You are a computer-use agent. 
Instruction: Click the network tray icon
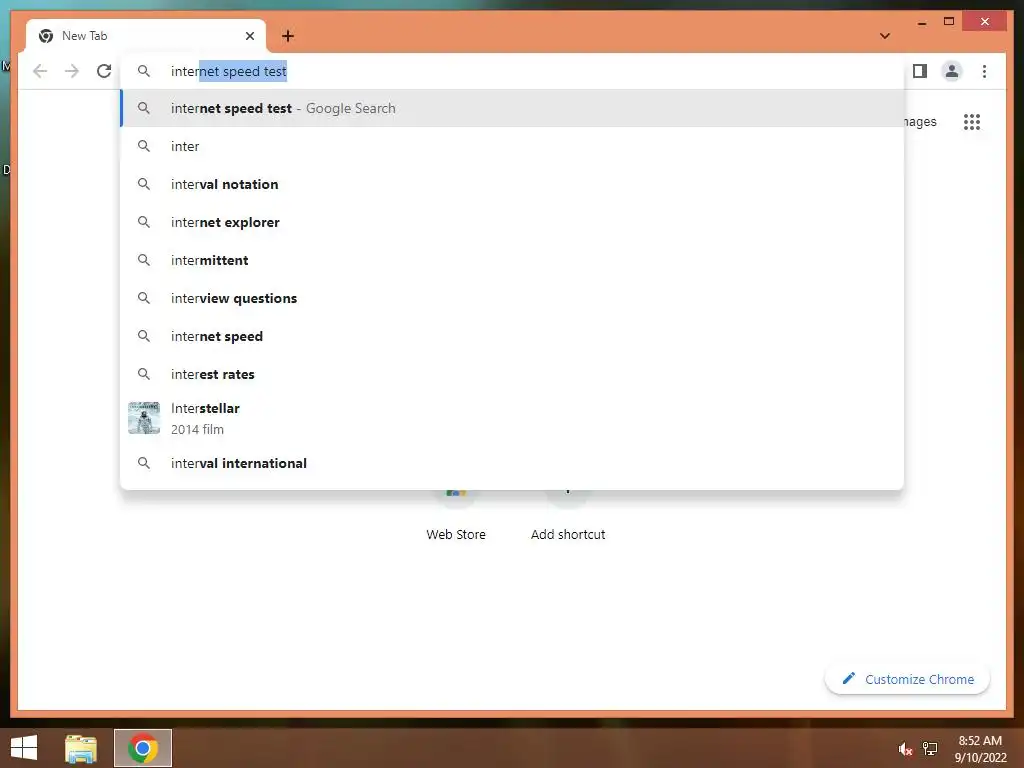tap(930, 748)
